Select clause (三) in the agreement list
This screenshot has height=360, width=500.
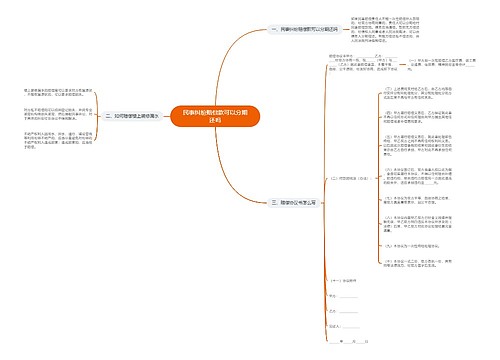418,93
